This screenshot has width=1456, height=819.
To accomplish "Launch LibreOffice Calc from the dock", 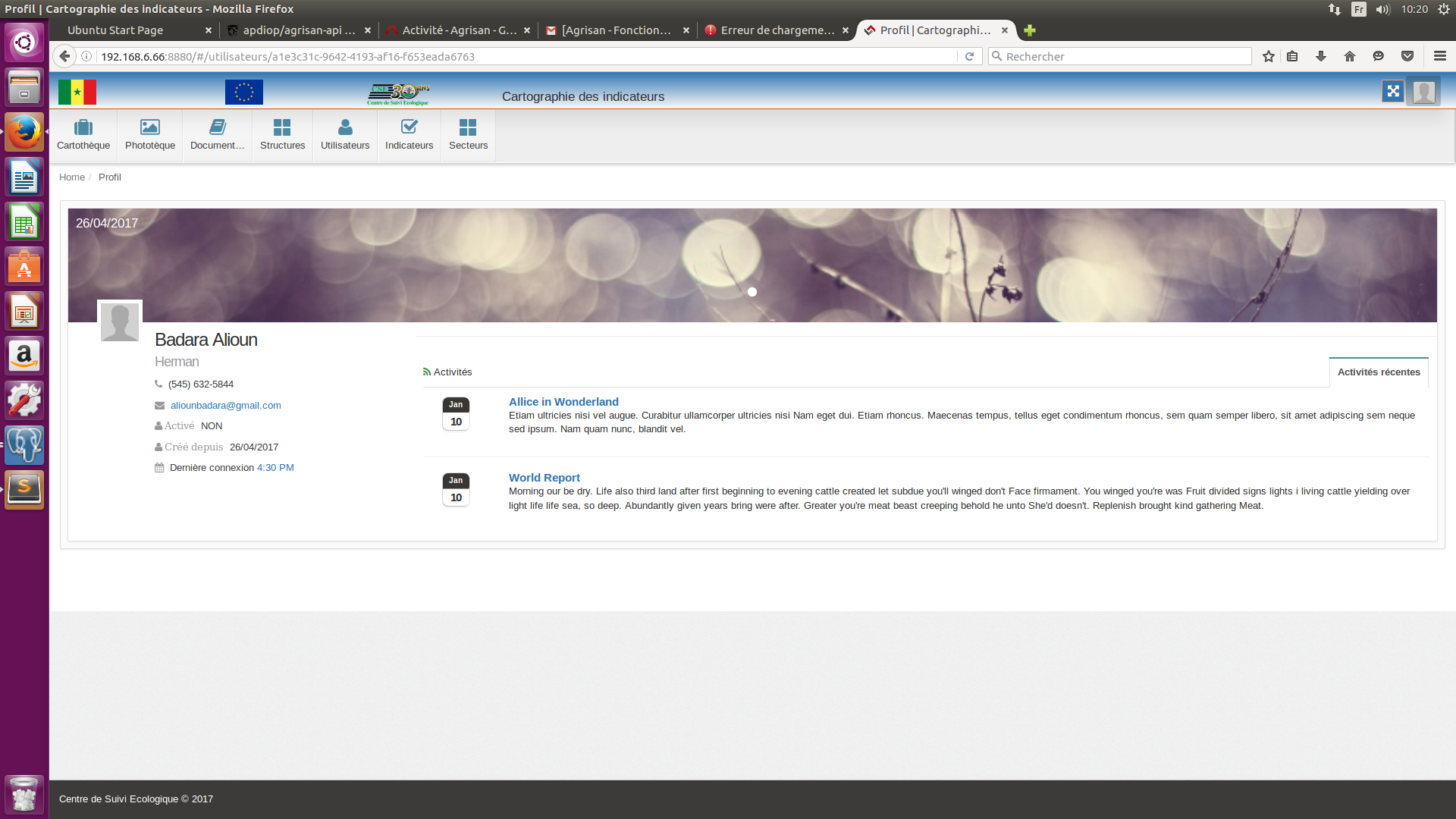I will [x=24, y=222].
